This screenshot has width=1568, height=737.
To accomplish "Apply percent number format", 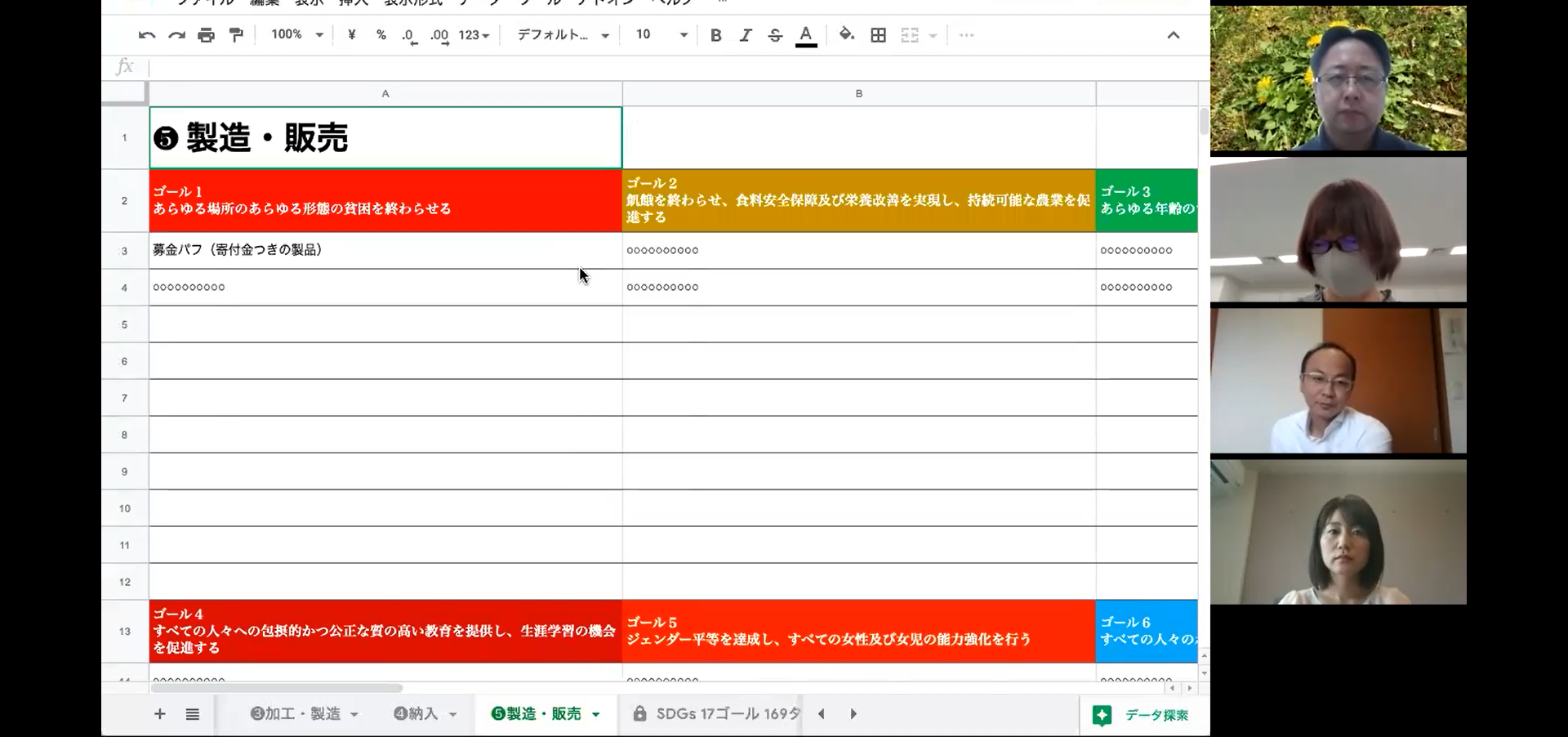I will point(381,35).
